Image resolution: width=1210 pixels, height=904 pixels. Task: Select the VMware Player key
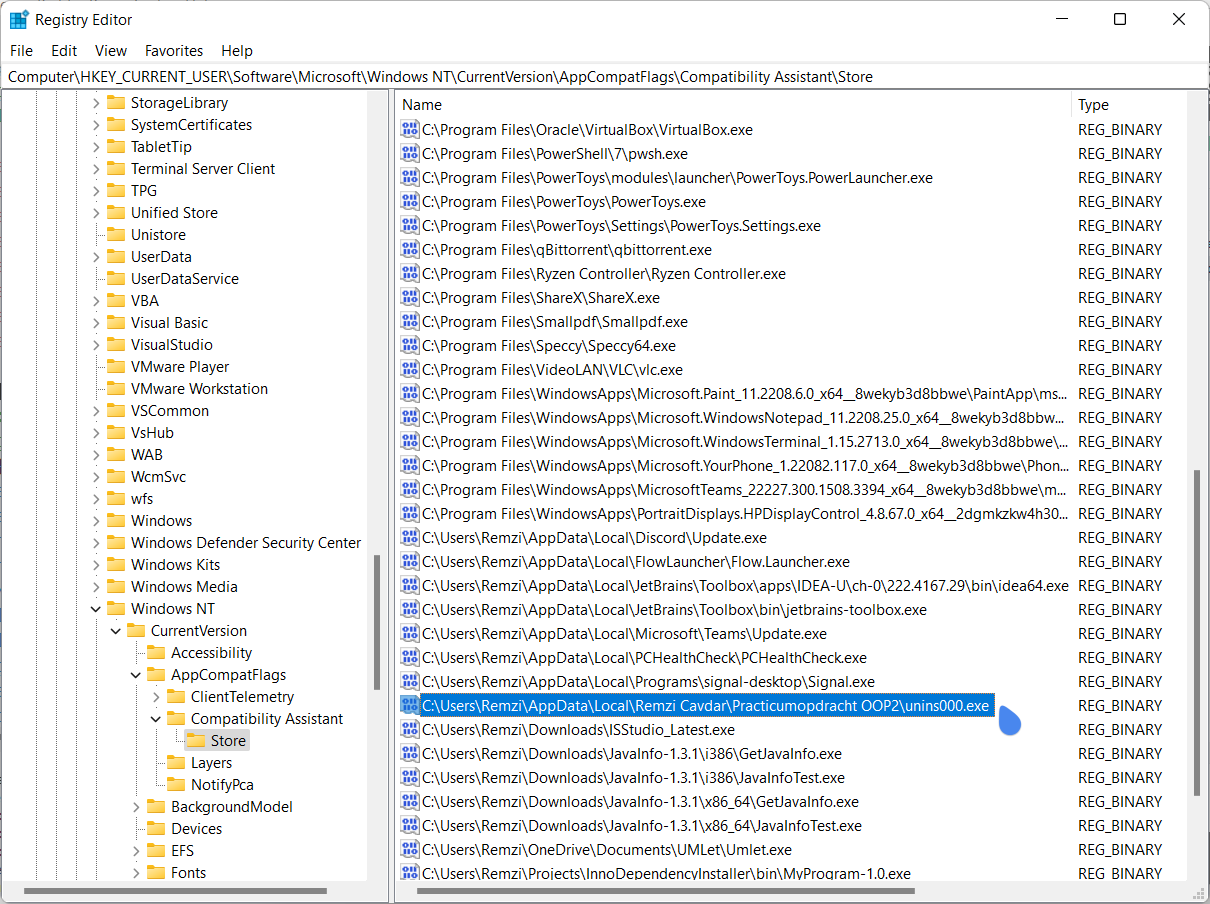[x=180, y=367]
